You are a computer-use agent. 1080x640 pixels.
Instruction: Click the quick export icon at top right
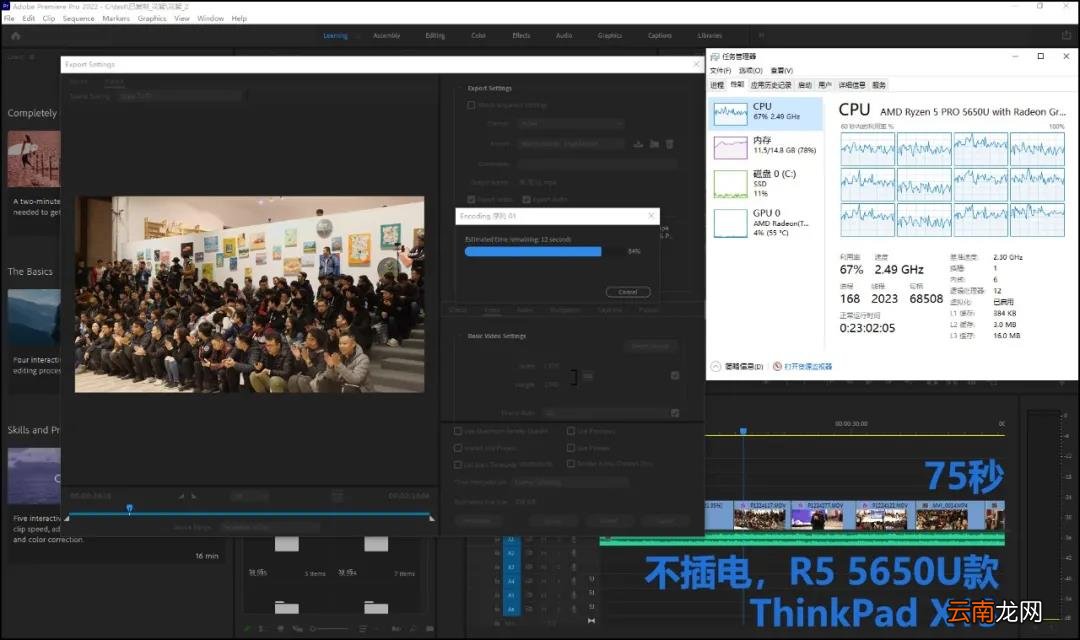click(1066, 35)
